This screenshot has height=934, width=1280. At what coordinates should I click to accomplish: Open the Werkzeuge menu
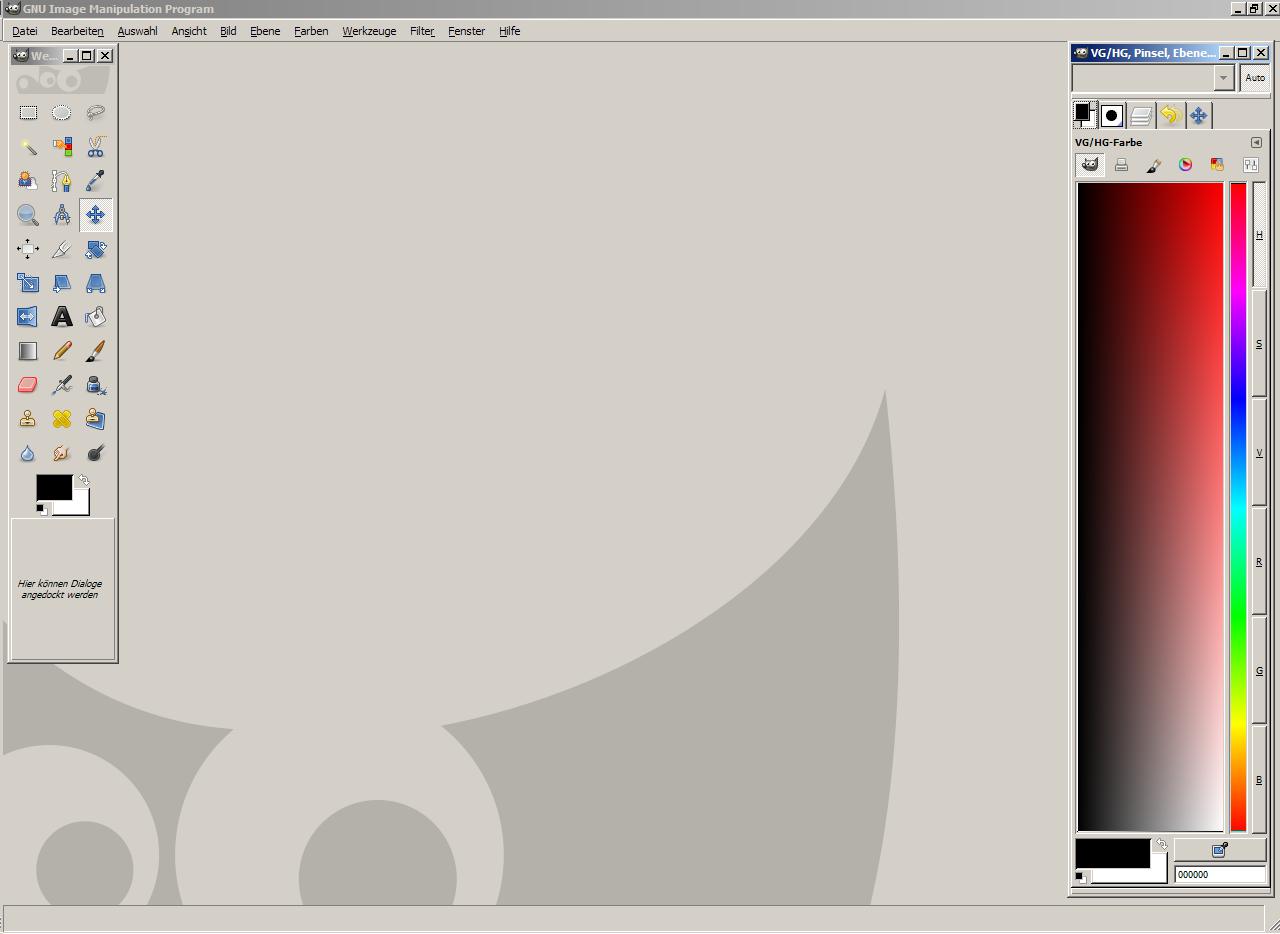point(369,31)
